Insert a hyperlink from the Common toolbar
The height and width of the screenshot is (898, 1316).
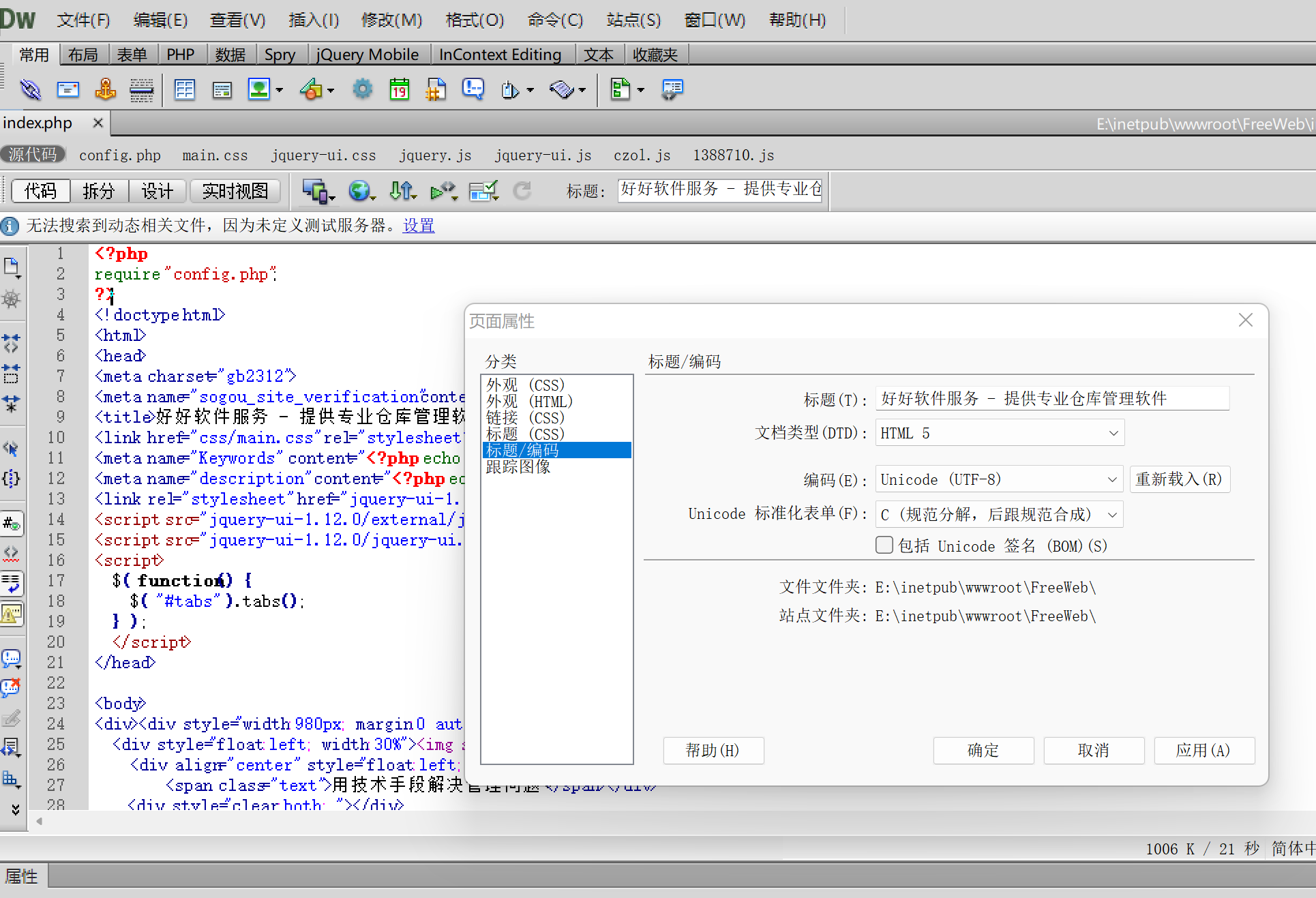(30, 89)
